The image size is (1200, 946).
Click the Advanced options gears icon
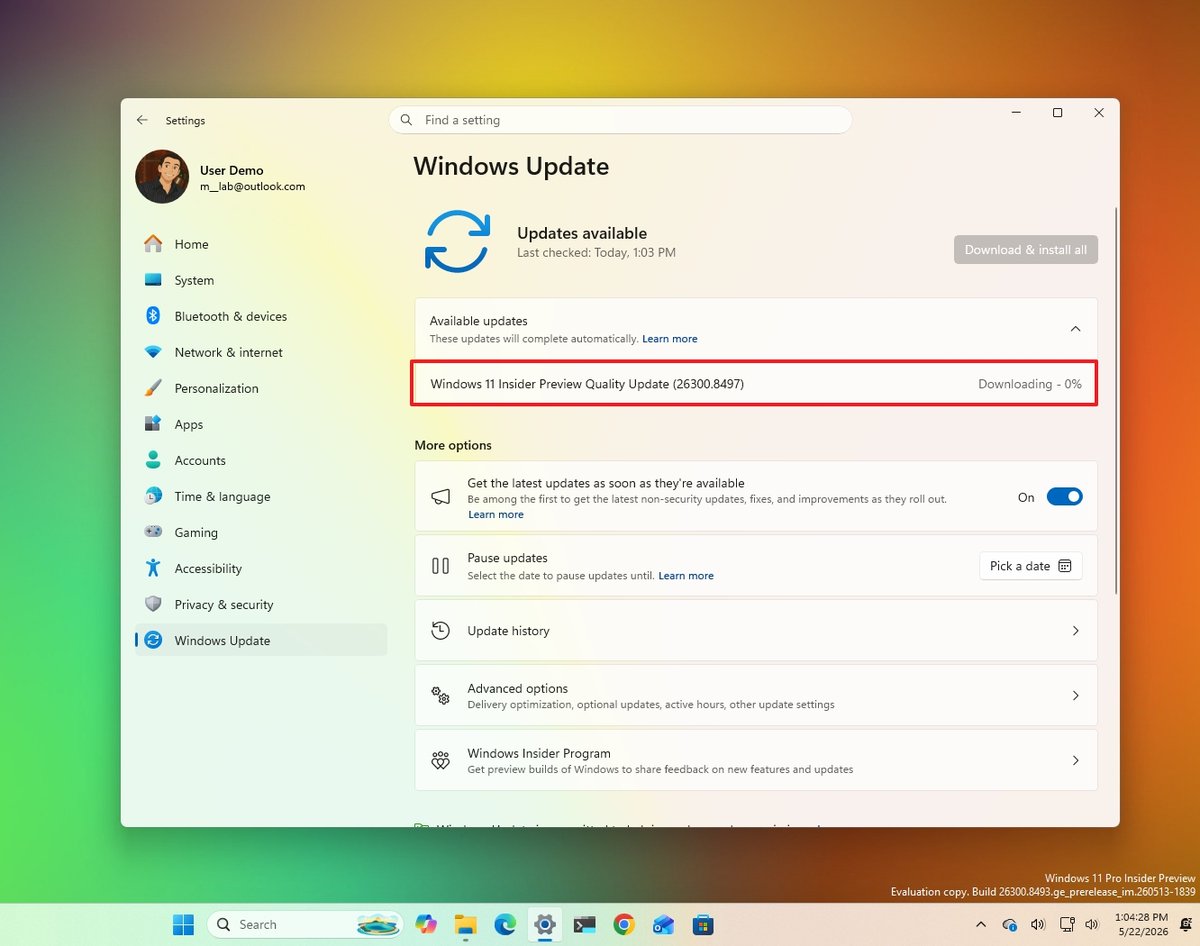tap(440, 695)
